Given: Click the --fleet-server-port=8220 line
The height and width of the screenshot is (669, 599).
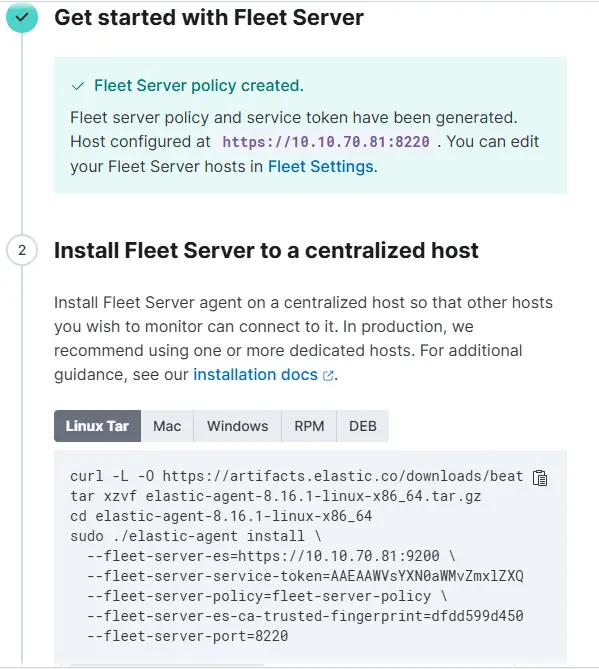Looking at the screenshot, I should (x=188, y=636).
